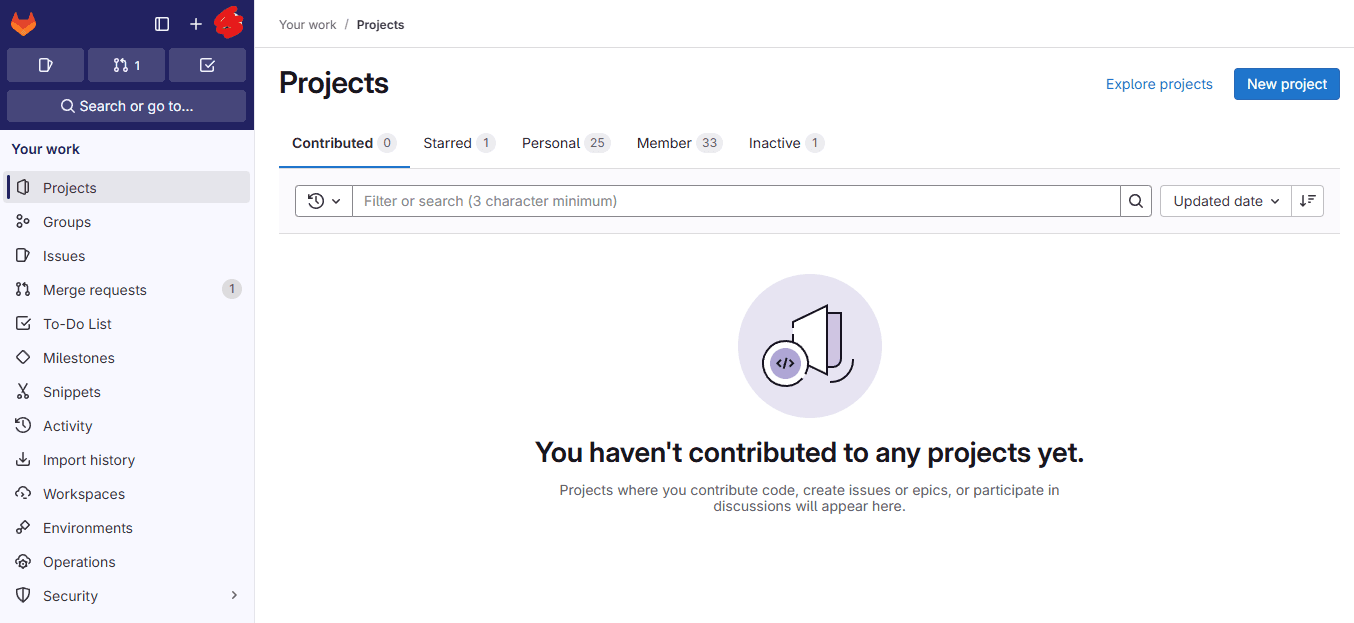Open the To-Do List icon in top bar
This screenshot has width=1354, height=623.
(207, 64)
